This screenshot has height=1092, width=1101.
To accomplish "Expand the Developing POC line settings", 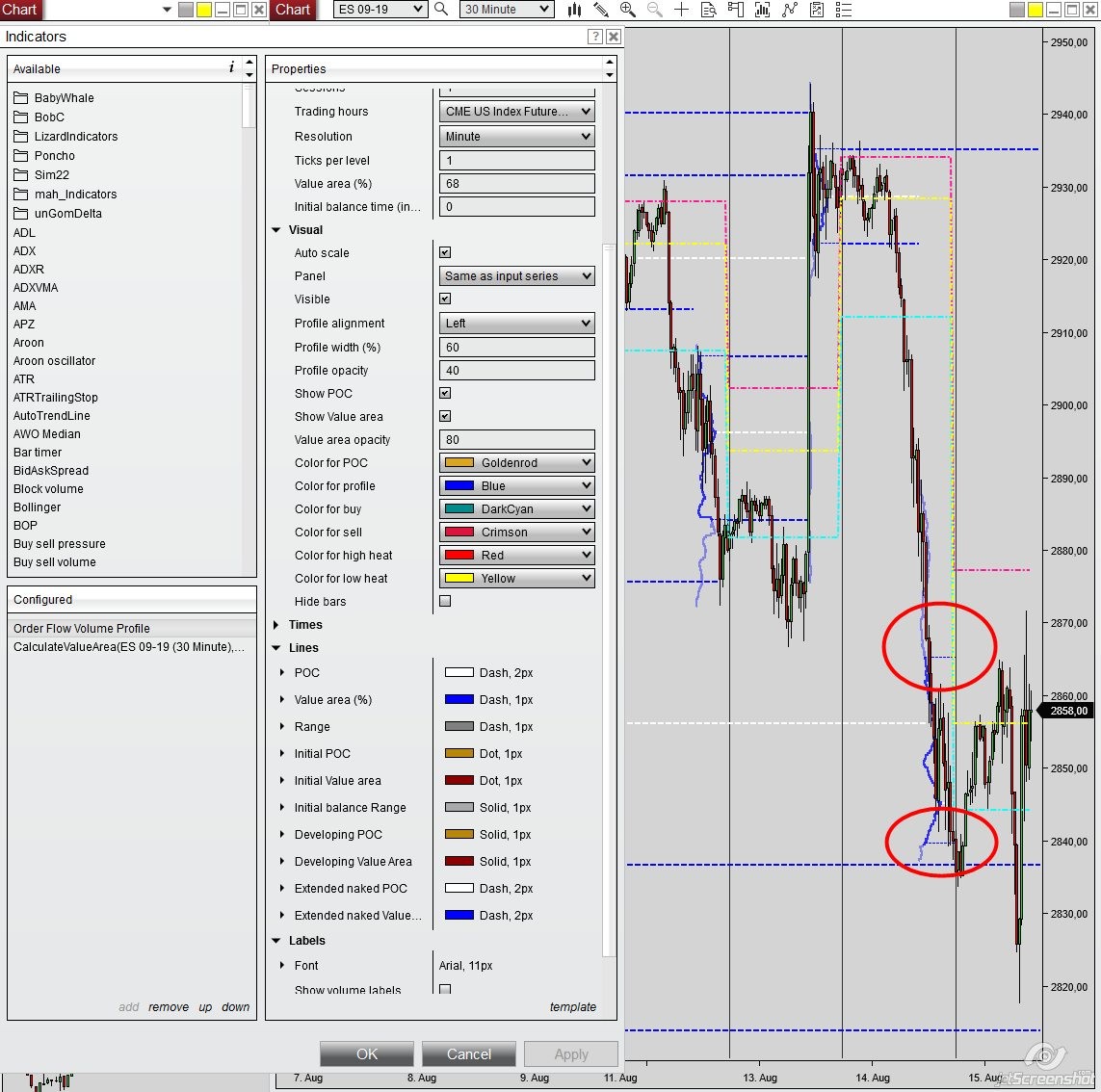I will pyautogui.click(x=282, y=835).
